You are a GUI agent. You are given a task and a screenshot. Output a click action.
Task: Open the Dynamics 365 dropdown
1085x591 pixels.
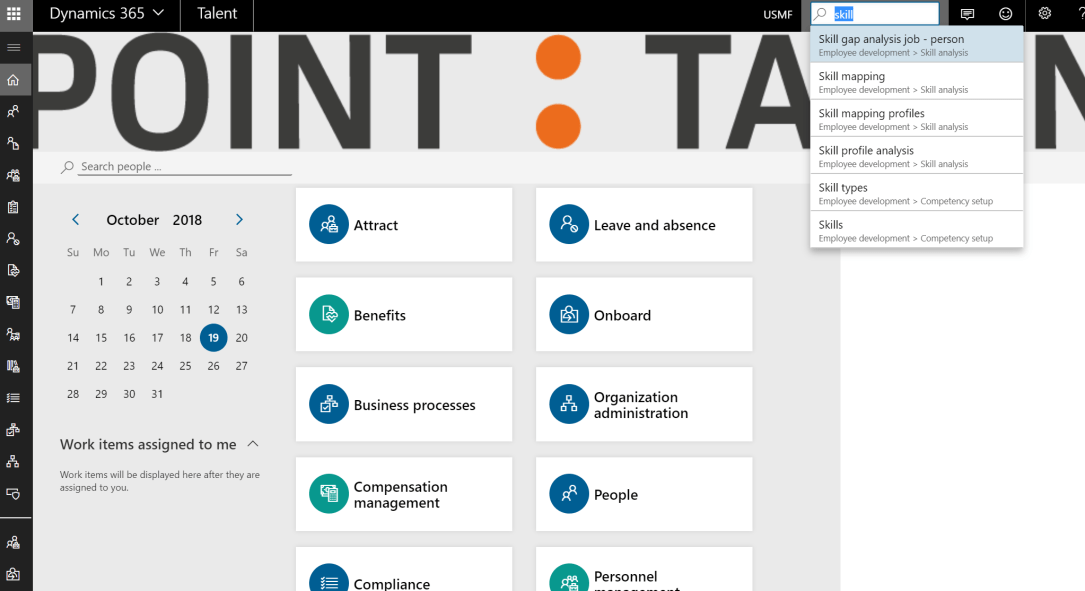[x=107, y=14]
